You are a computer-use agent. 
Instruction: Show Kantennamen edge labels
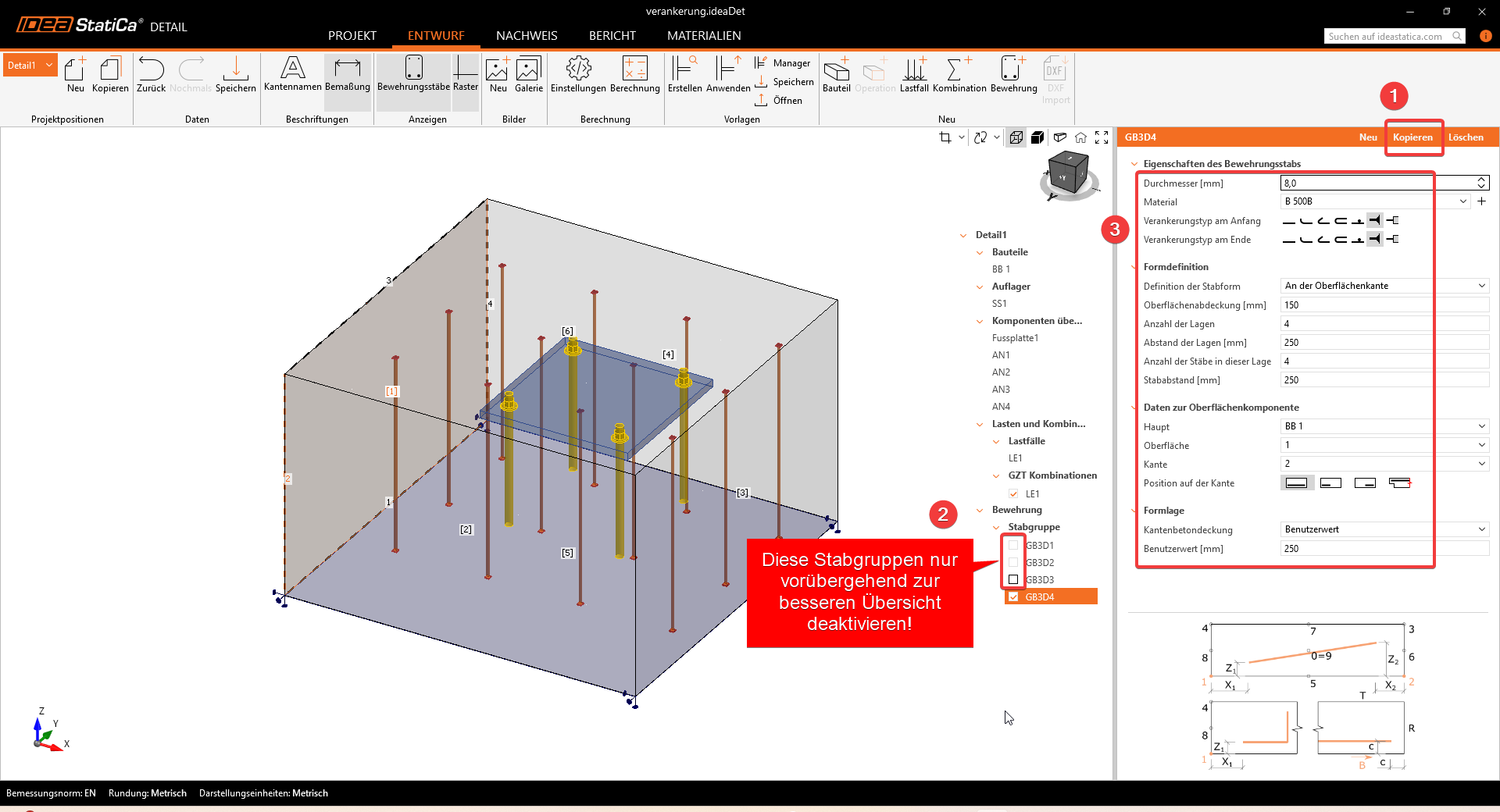click(292, 74)
